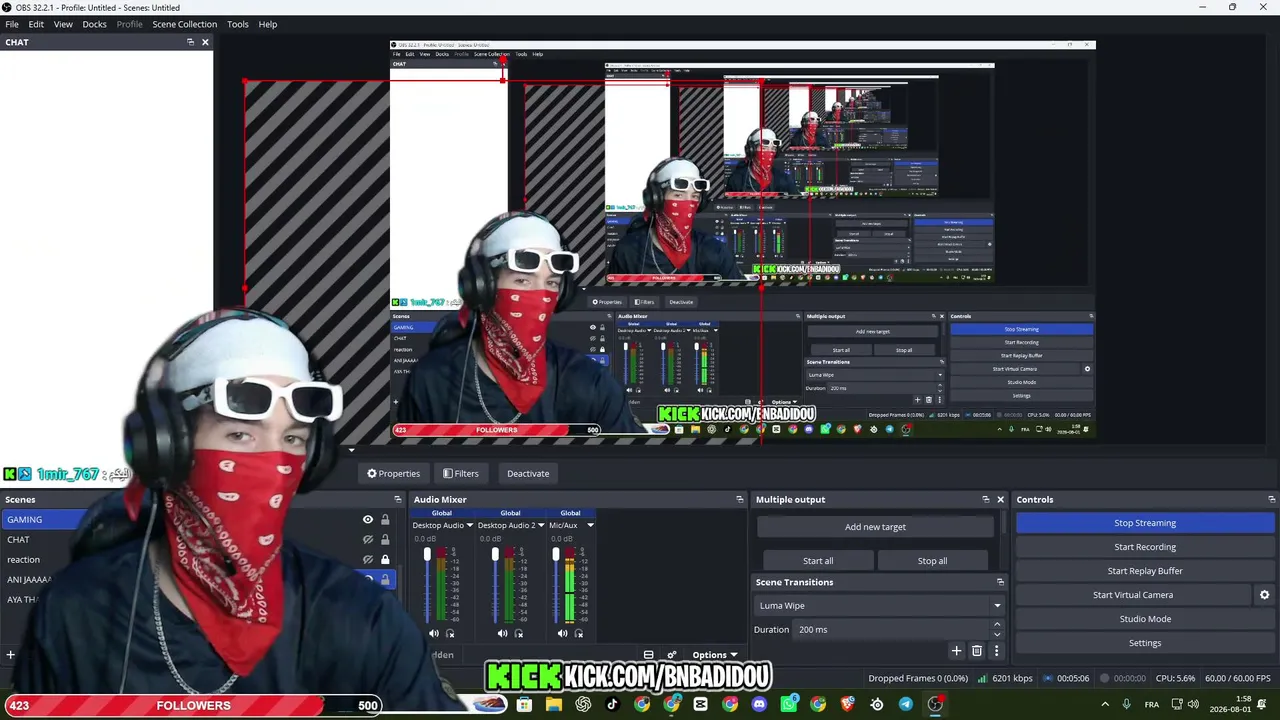Open source Properties
Viewport: 1280px width, 720px height.
click(x=393, y=473)
